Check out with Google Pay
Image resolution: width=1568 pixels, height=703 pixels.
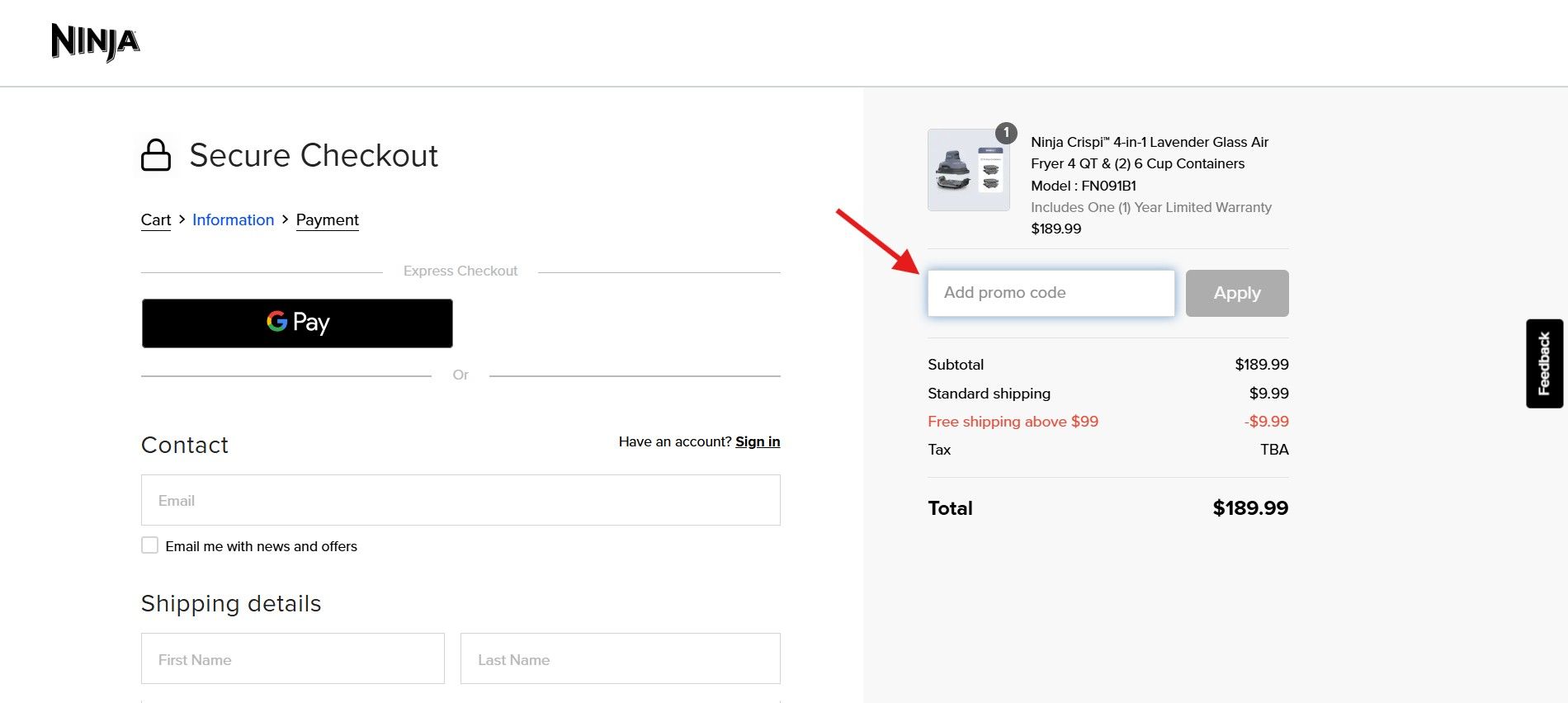296,323
